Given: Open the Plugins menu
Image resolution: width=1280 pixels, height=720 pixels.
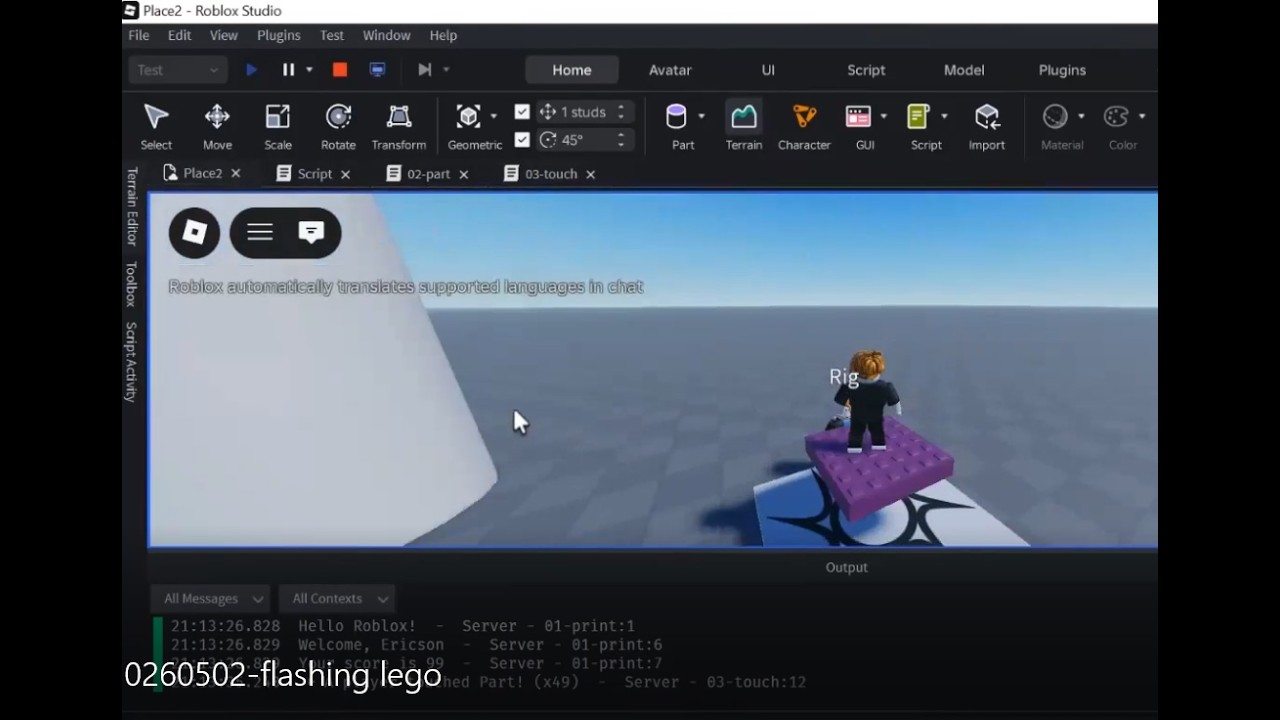Looking at the screenshot, I should pos(279,35).
